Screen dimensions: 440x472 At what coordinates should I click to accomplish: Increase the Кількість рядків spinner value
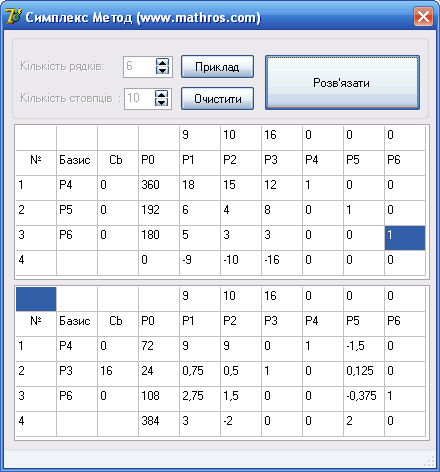pos(162,62)
